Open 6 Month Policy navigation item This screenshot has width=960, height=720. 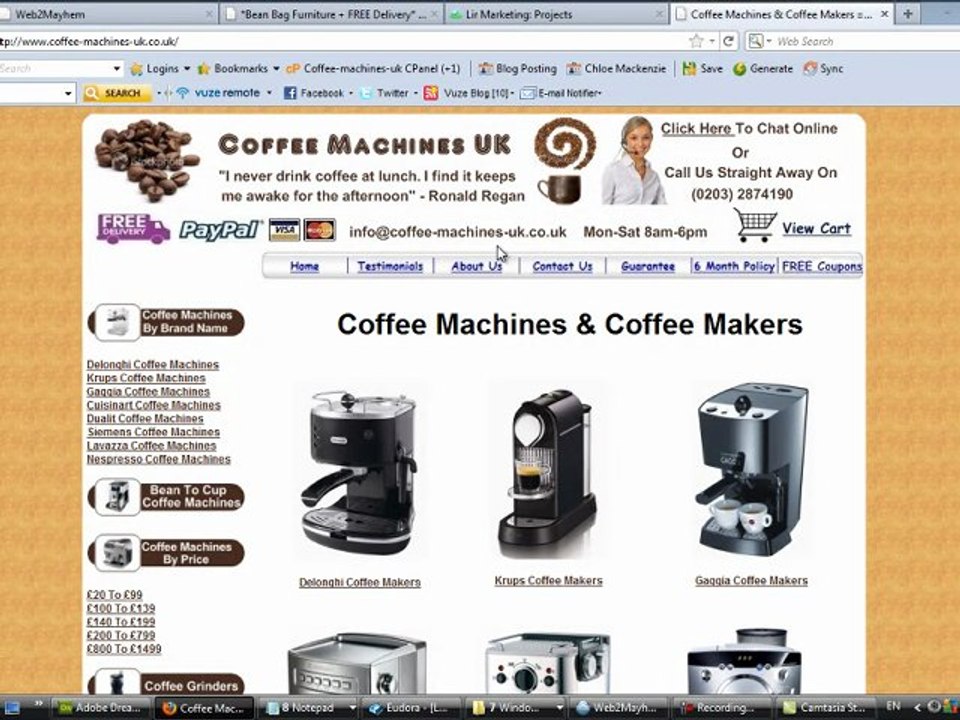pyautogui.click(x=734, y=266)
